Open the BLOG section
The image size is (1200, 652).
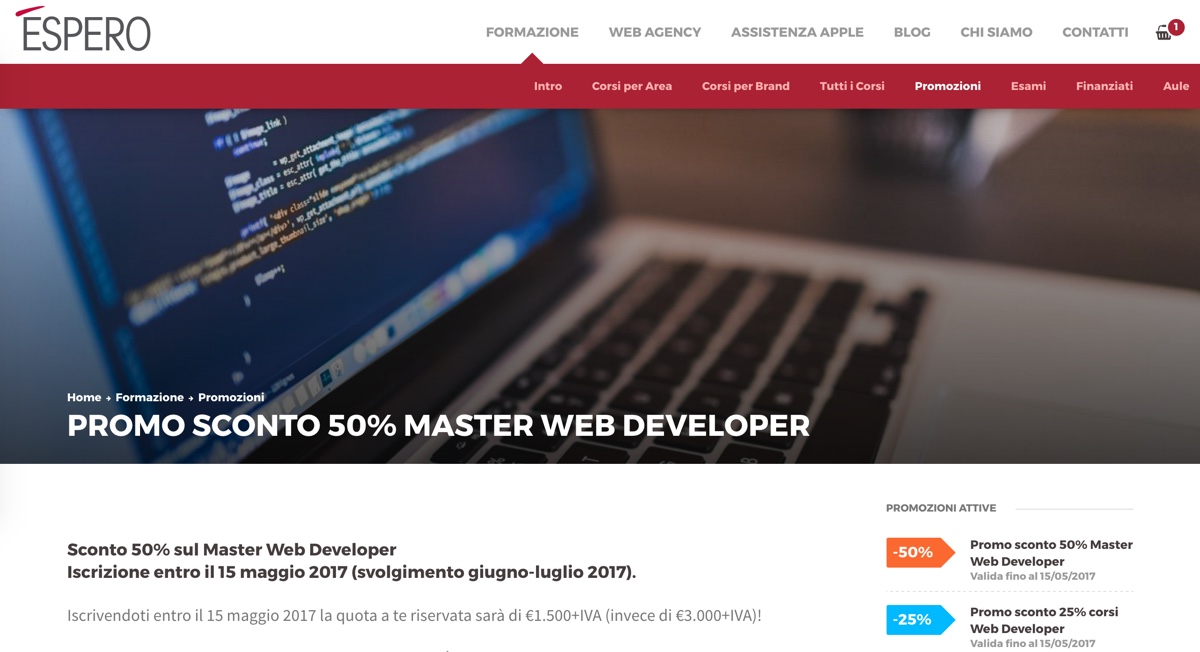click(911, 32)
